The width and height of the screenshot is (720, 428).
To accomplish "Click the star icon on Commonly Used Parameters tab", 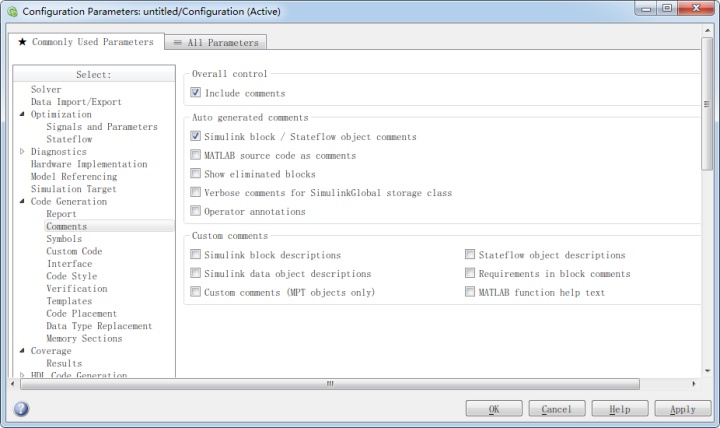I will [22, 42].
